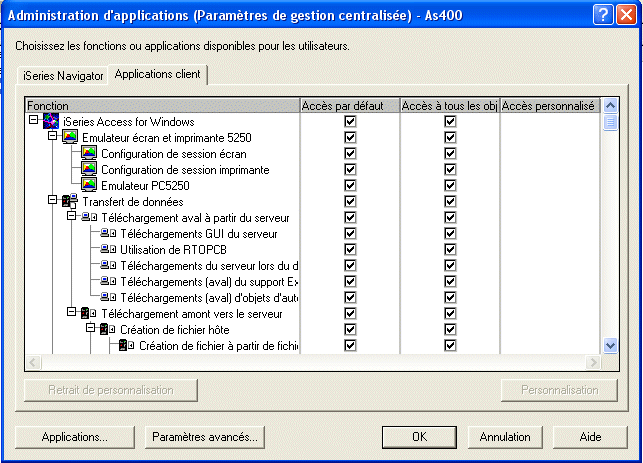Viewport: 643px width, 463px height.
Task: Uncheck Accès à tous les objets for Emulateur écran et imprimante 5250
Action: (450, 137)
